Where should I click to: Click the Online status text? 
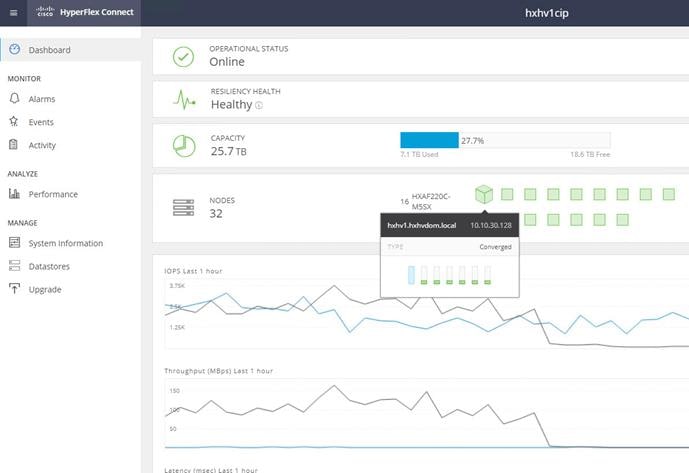tap(227, 62)
